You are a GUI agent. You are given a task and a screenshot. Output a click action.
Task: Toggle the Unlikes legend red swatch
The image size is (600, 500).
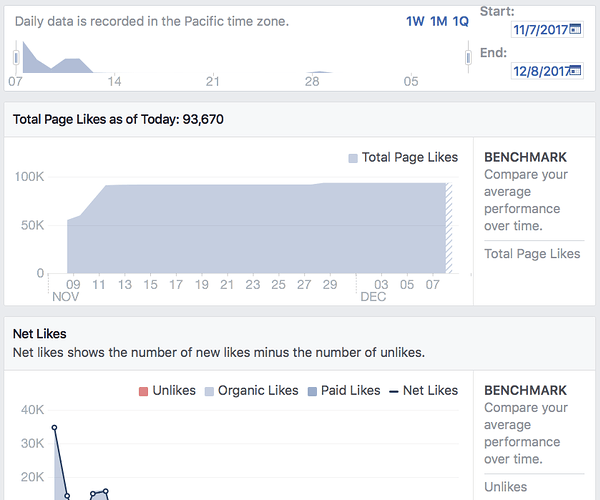(143, 391)
